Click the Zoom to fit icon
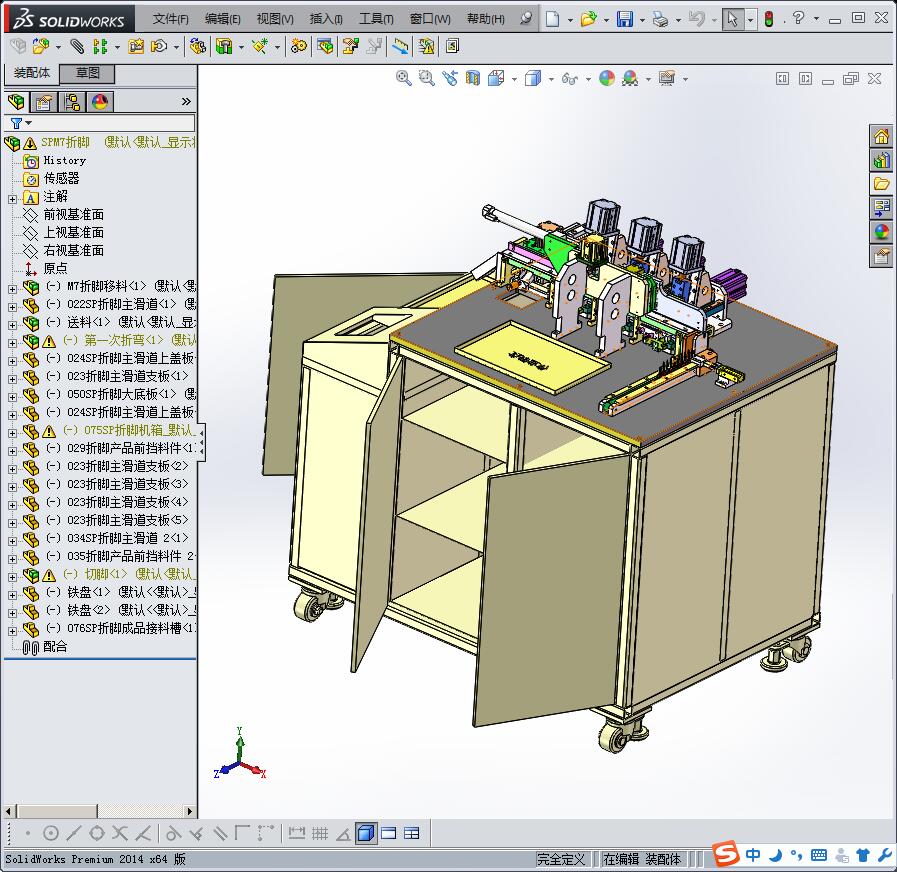The image size is (897, 872). tap(404, 78)
